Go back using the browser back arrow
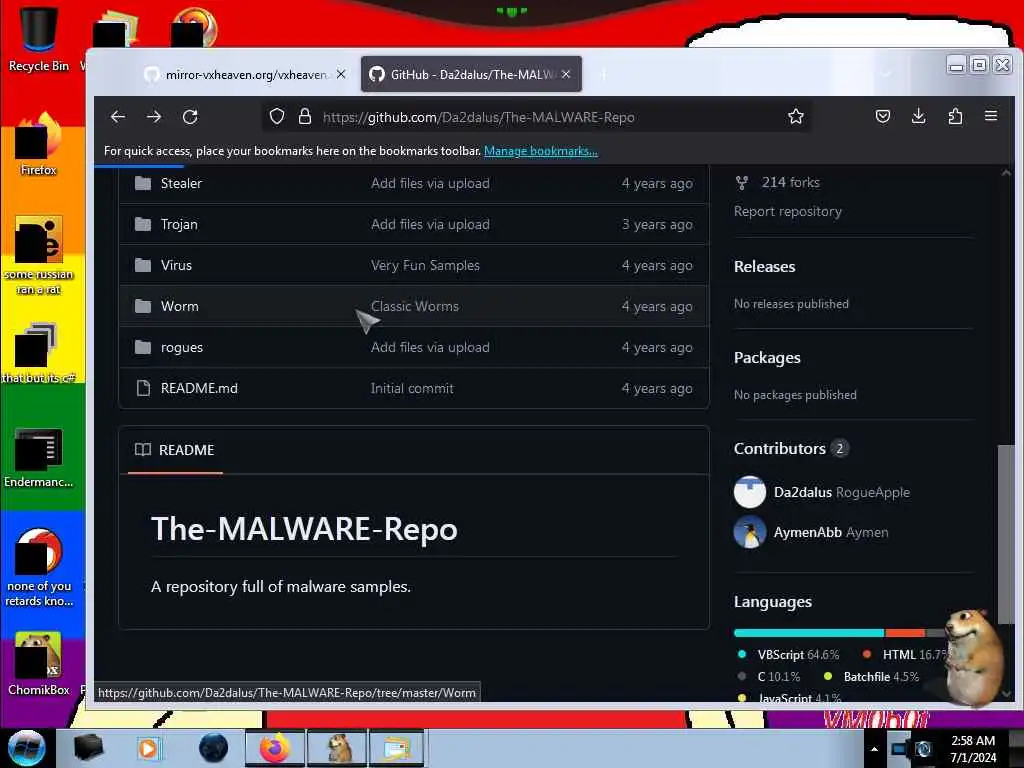 click(118, 117)
